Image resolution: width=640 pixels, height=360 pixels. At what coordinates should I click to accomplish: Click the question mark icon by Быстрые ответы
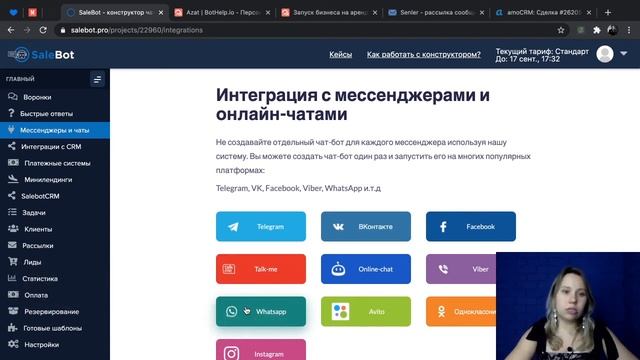click(11, 113)
